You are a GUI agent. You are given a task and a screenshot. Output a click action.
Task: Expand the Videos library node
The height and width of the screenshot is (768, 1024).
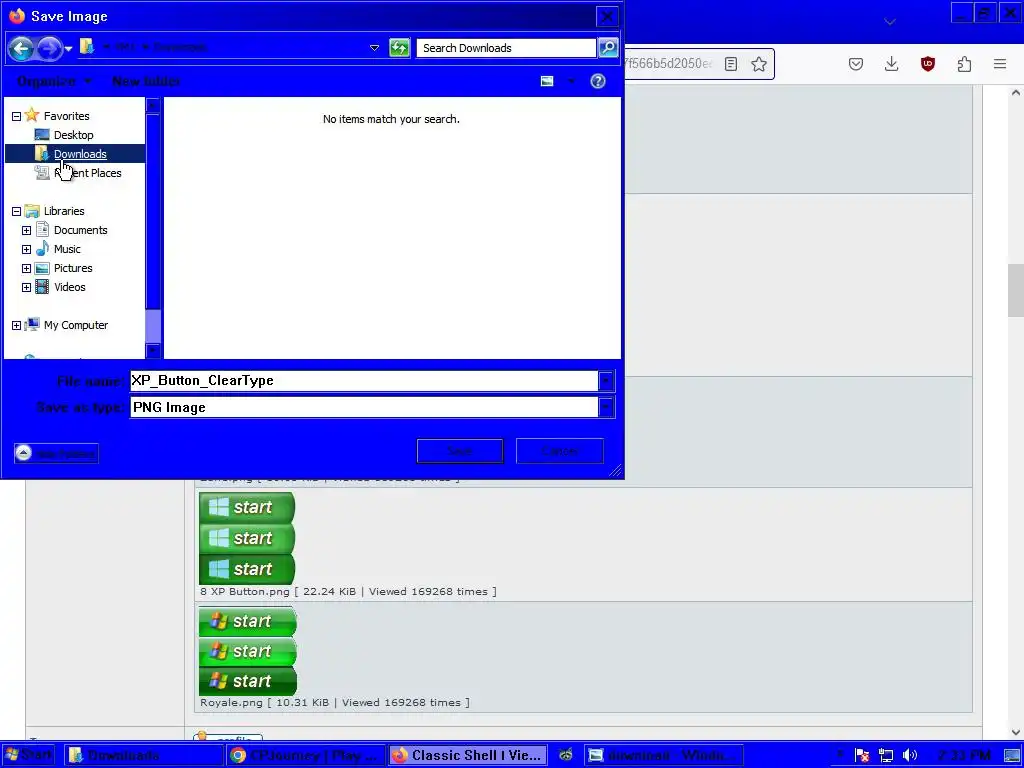pyautogui.click(x=26, y=287)
